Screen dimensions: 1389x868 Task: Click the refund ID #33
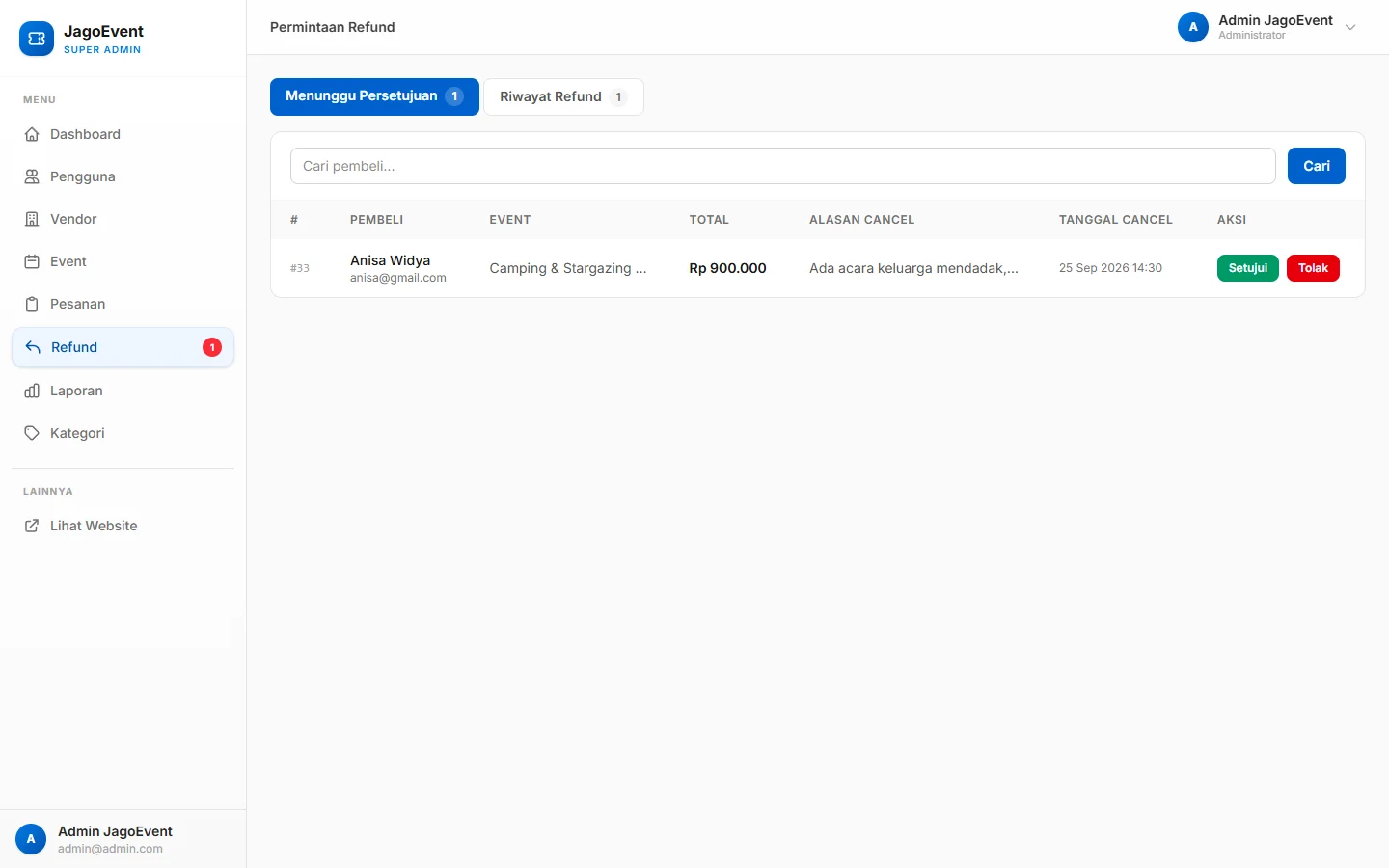pyautogui.click(x=300, y=268)
